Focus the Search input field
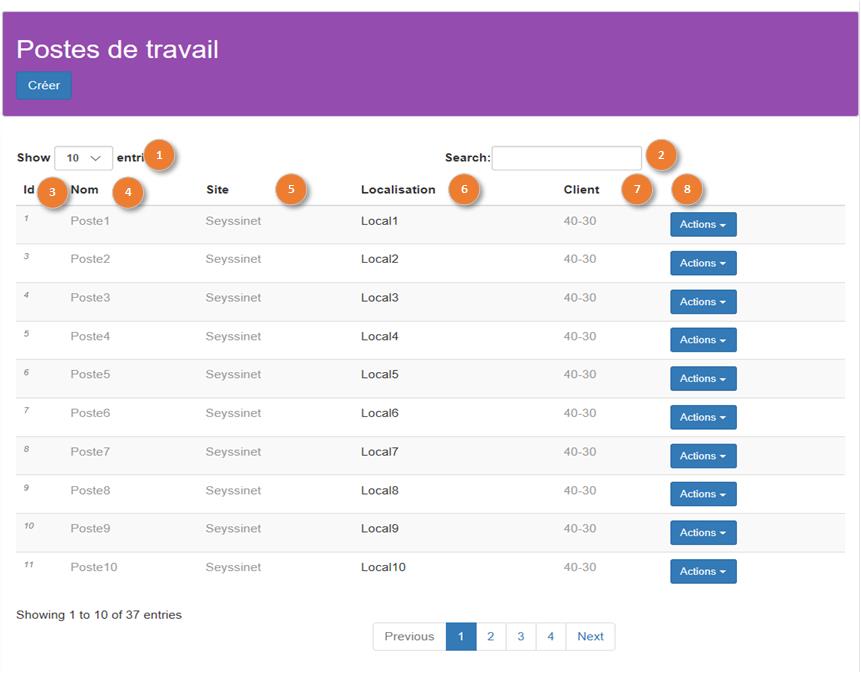Image resolution: width=861 pixels, height=673 pixels. [566, 158]
